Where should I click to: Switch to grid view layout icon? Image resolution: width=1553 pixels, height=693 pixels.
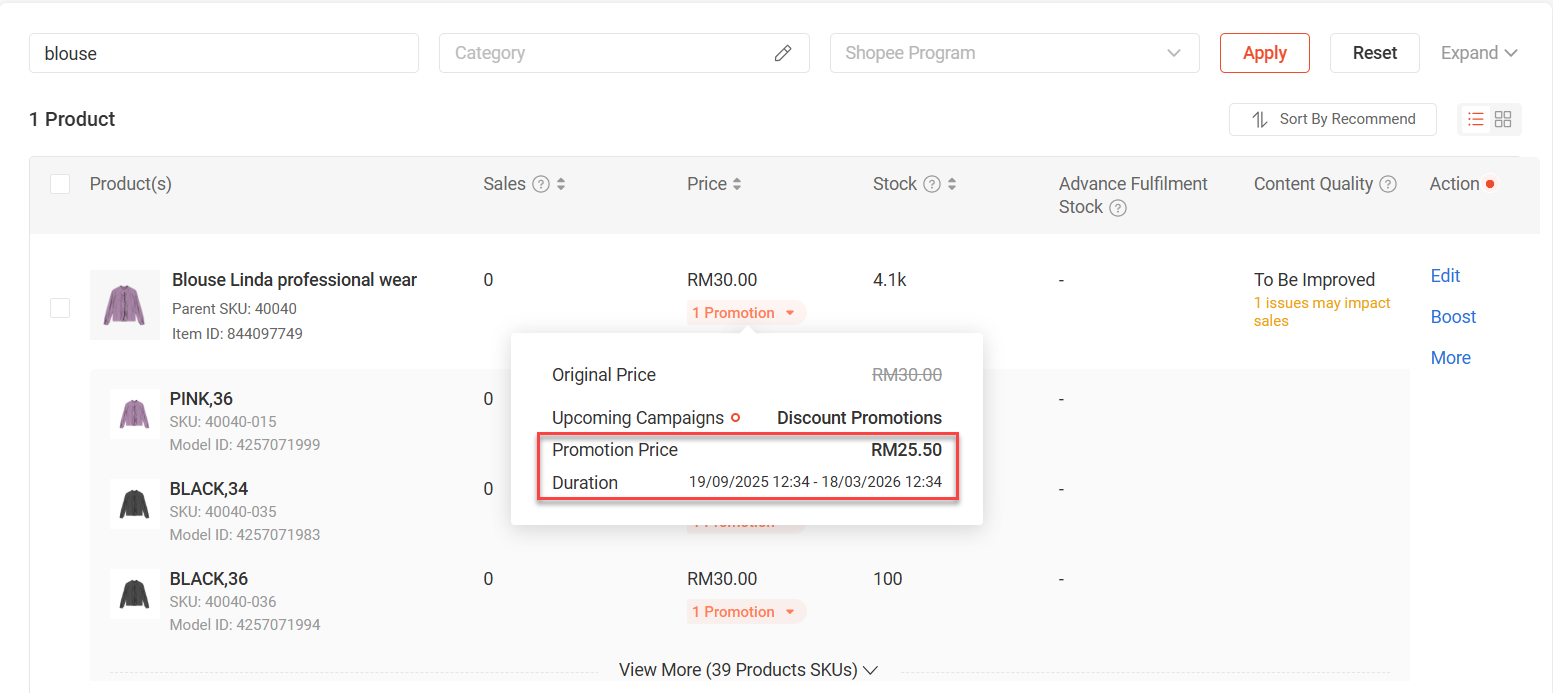1503,119
